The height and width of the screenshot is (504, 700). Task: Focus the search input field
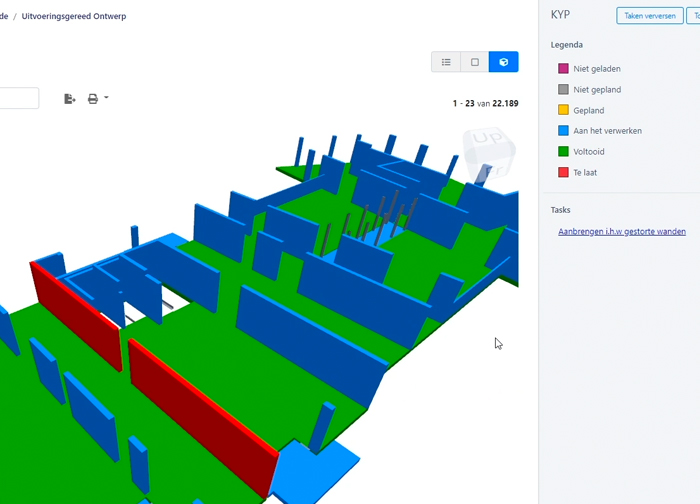pos(18,98)
